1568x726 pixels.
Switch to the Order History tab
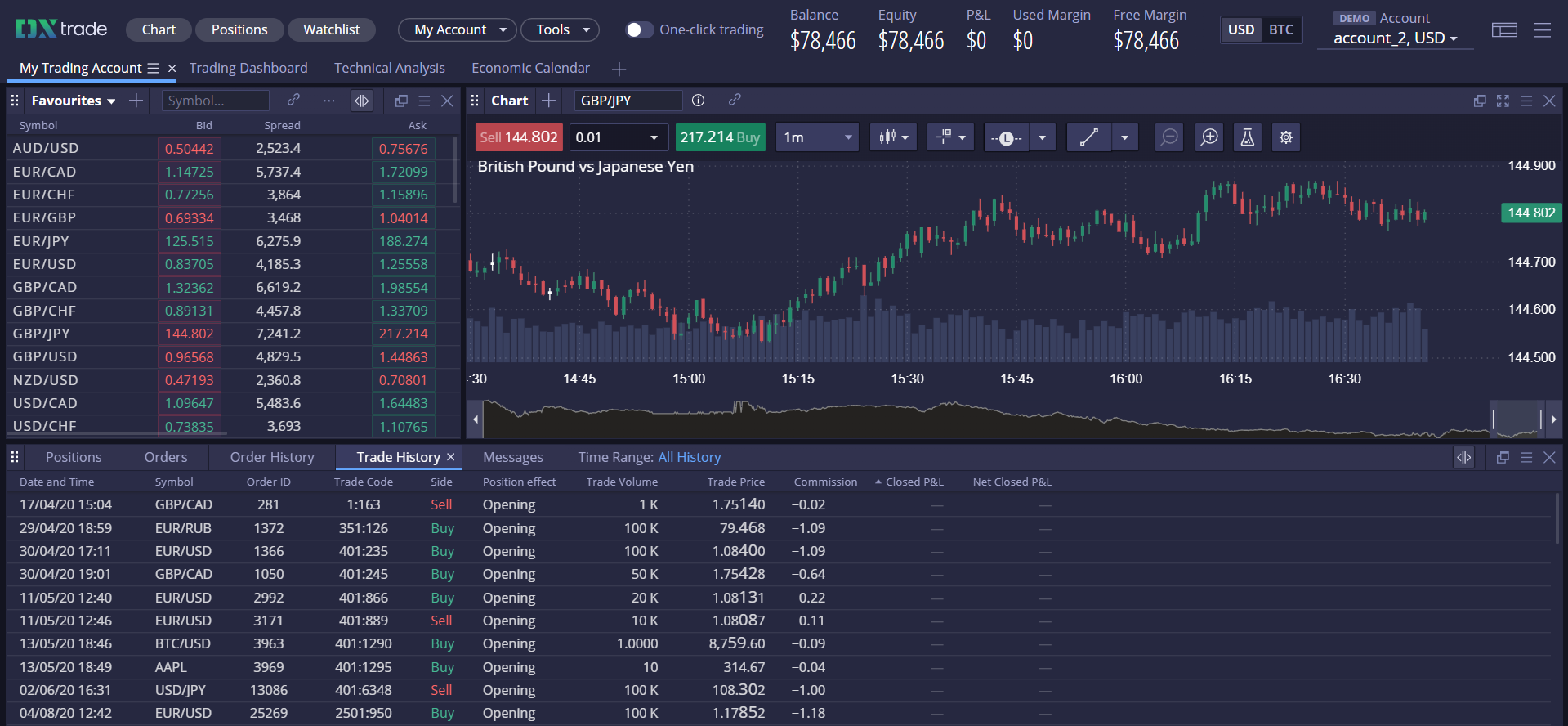(272, 457)
